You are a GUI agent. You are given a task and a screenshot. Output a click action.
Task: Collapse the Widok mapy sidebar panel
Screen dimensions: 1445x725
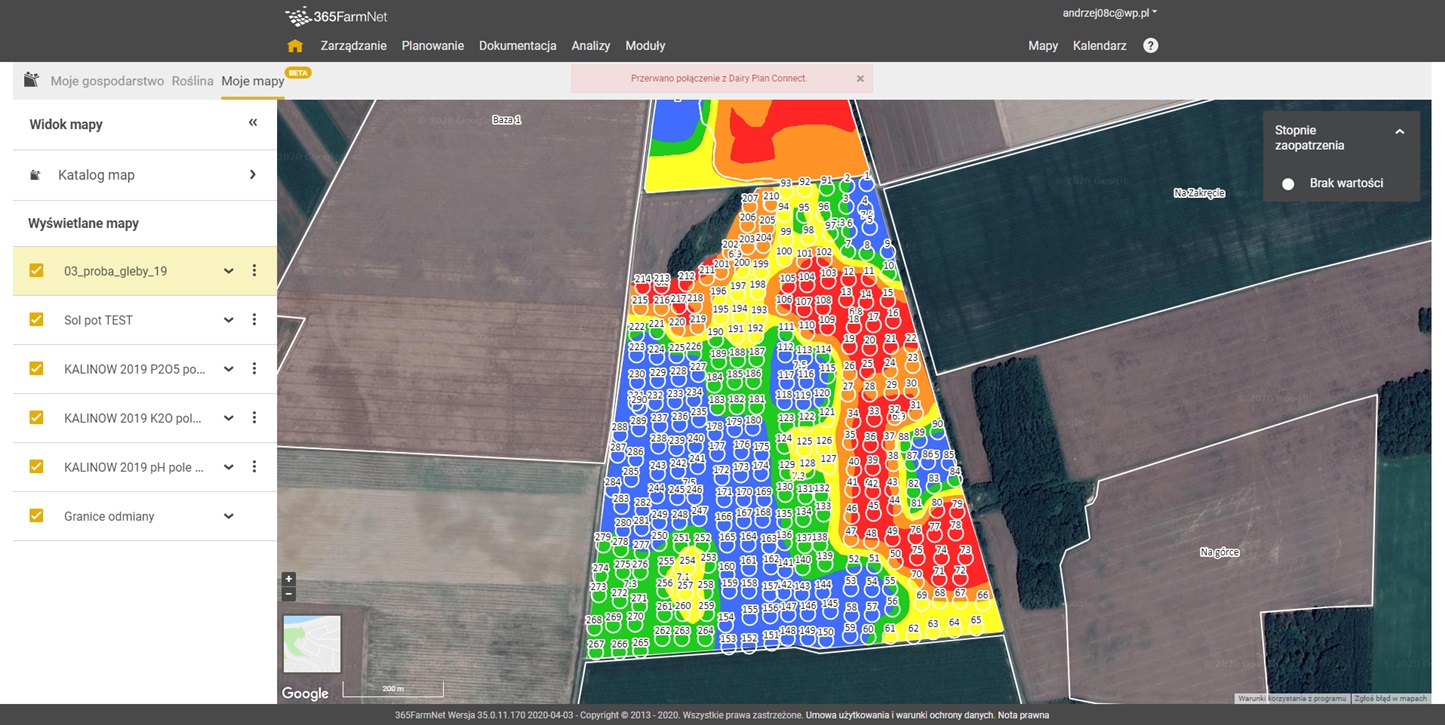[253, 123]
